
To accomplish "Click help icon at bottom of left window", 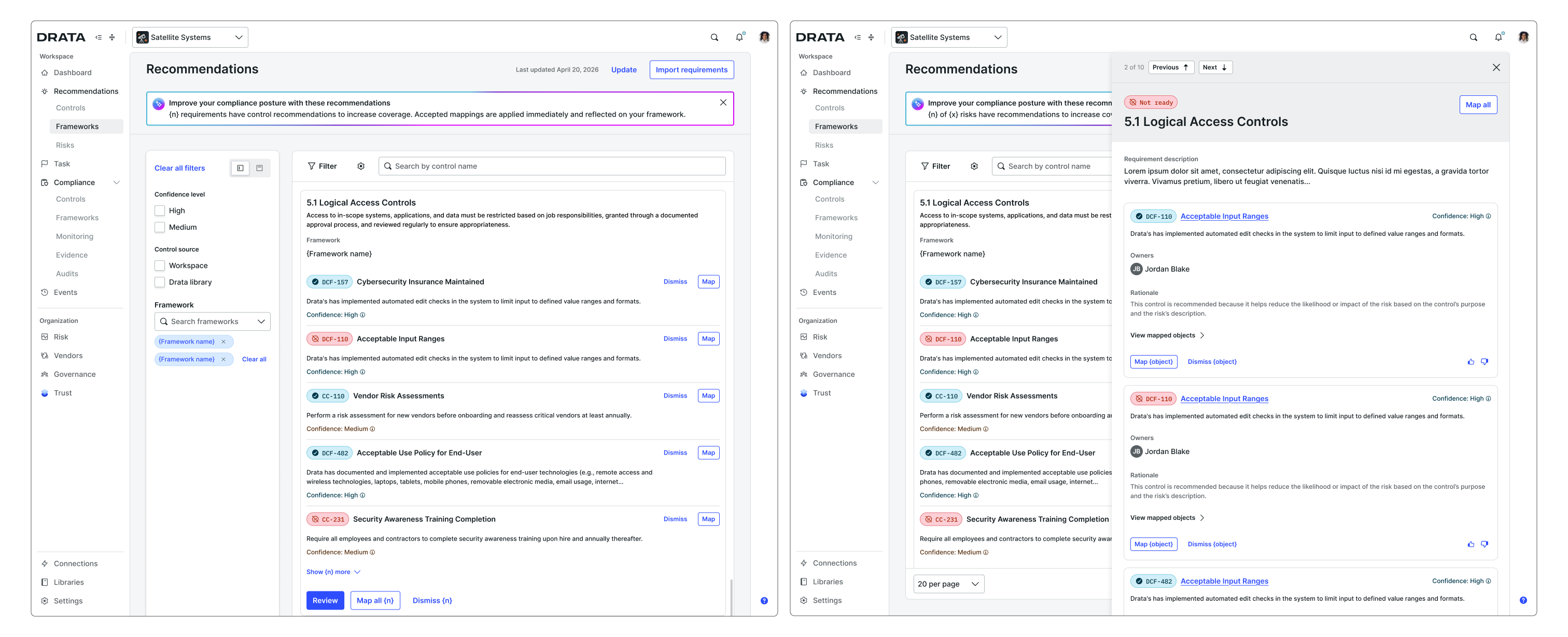I will [764, 601].
